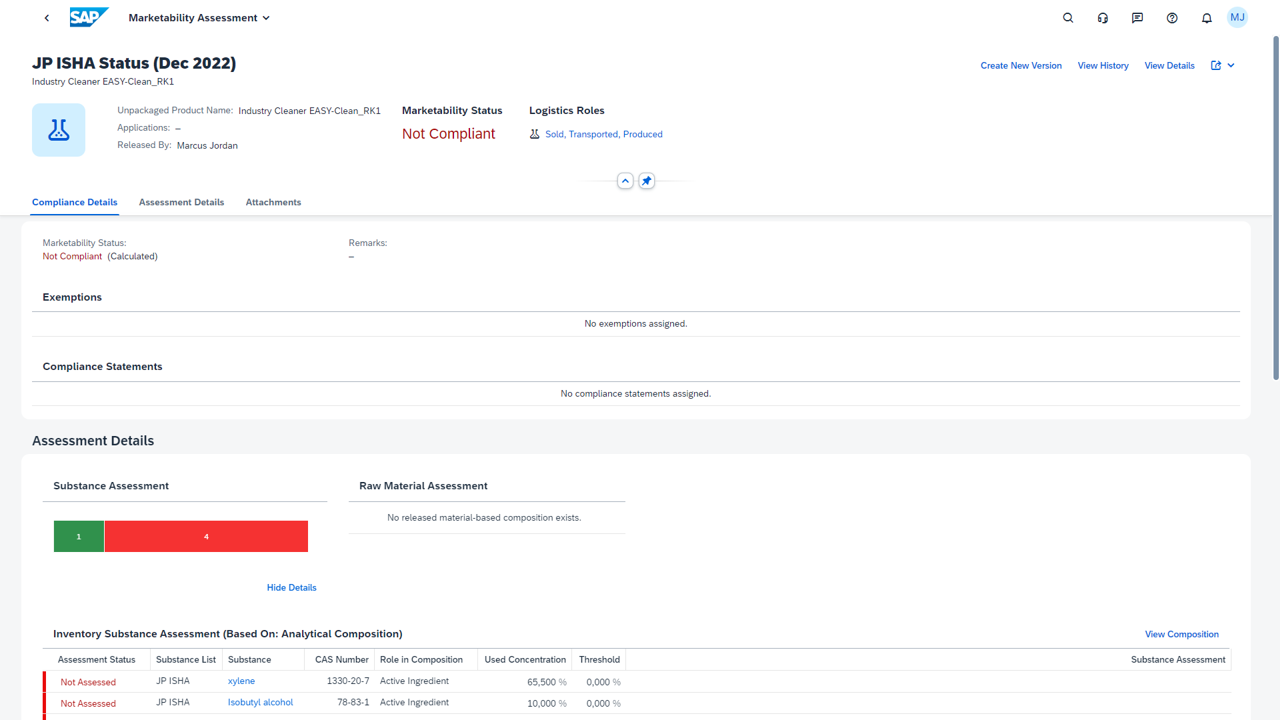Open Marketability Assessment title dropdown
This screenshot has height=720, width=1280.
[199, 18]
